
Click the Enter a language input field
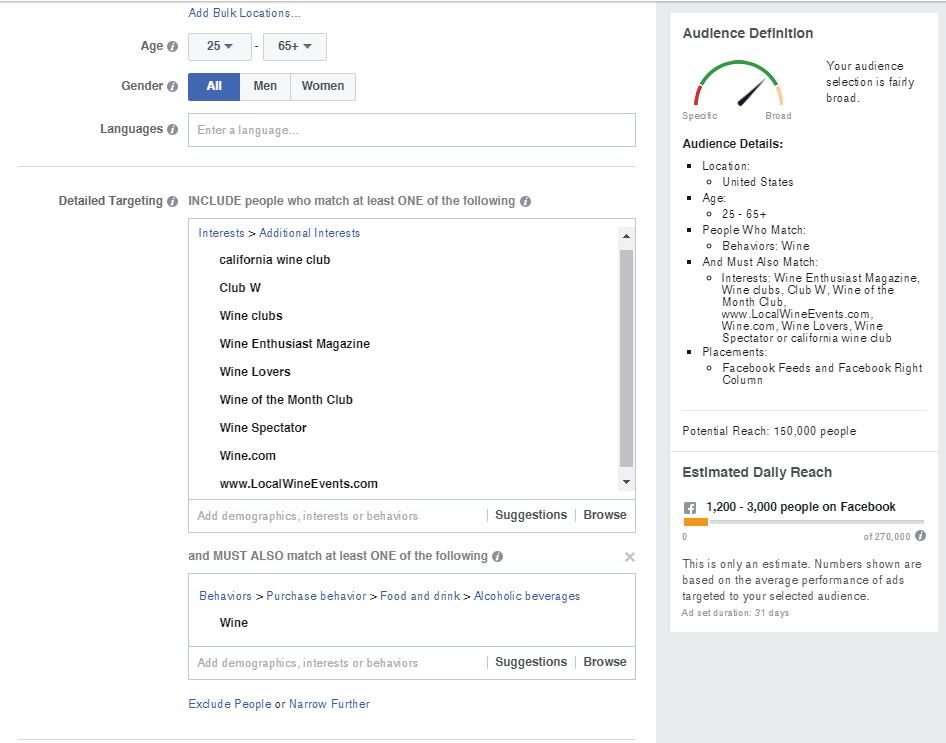tap(411, 129)
